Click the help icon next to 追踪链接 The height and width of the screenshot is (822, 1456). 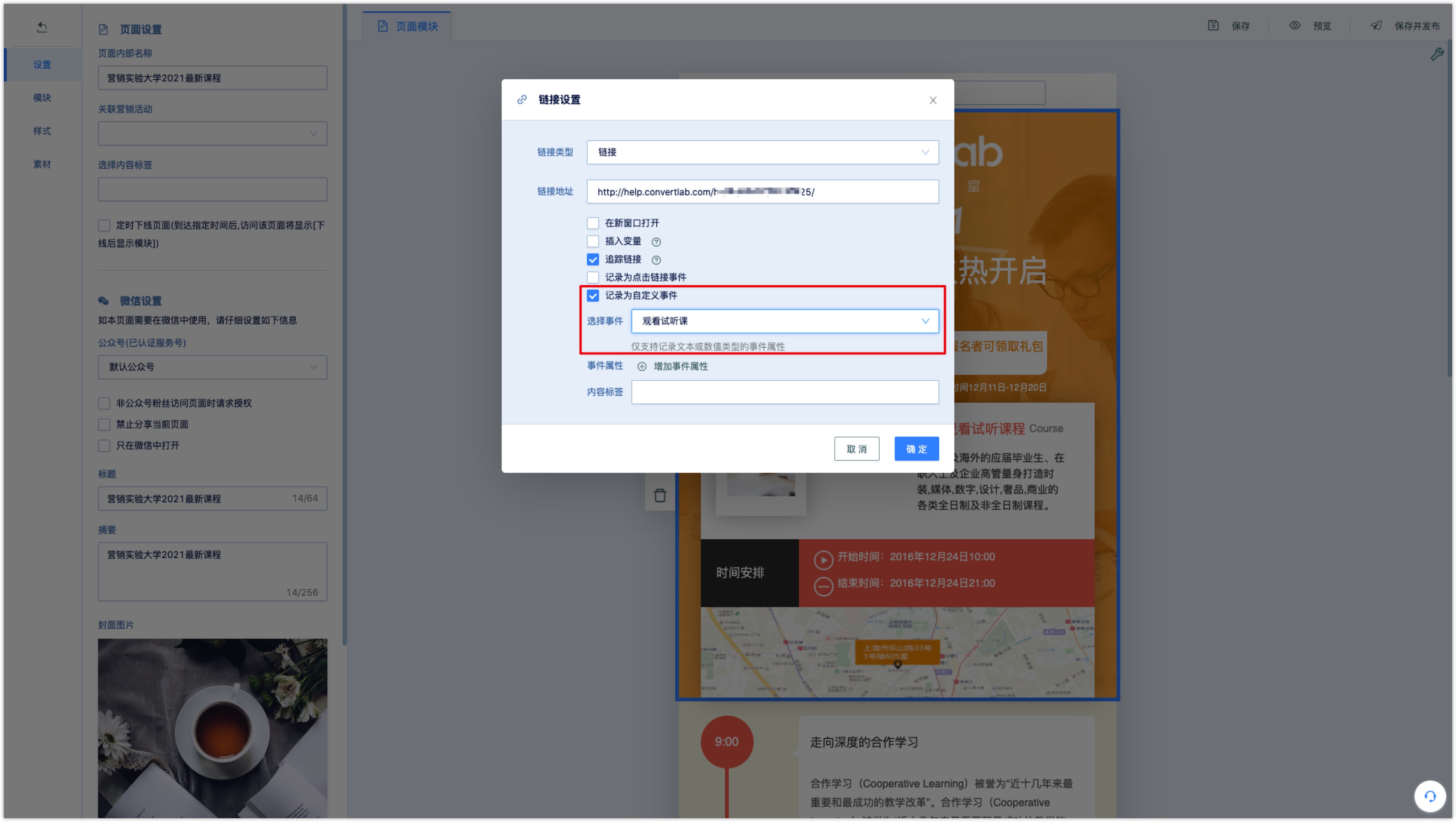click(656, 260)
